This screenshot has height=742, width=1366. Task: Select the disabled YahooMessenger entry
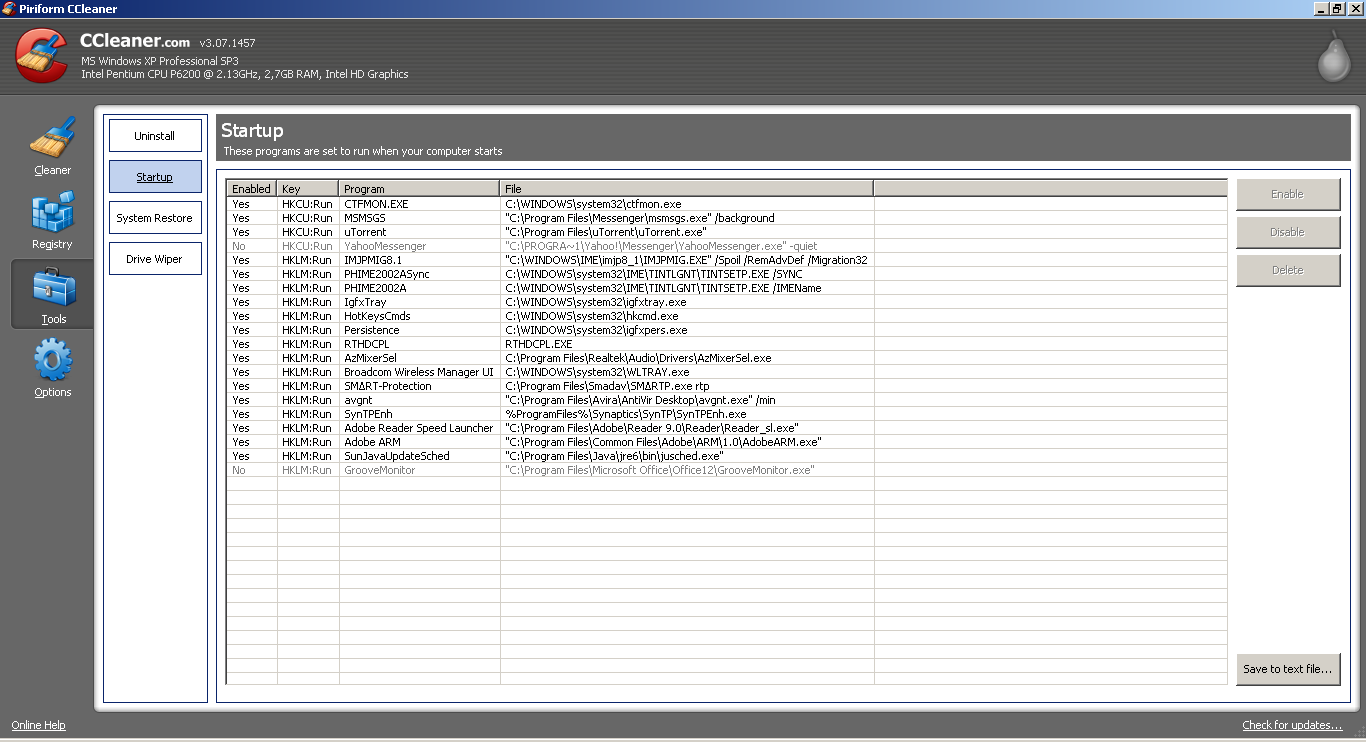point(385,246)
